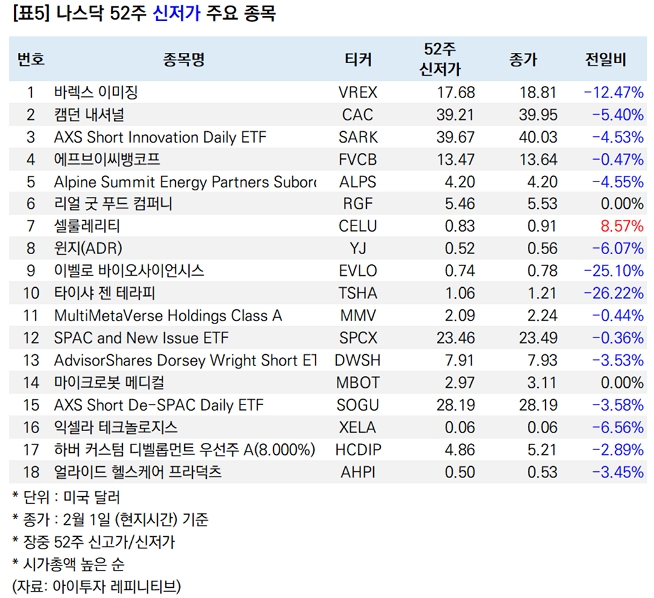
Task: Select ticker VREX
Action: coord(358,92)
